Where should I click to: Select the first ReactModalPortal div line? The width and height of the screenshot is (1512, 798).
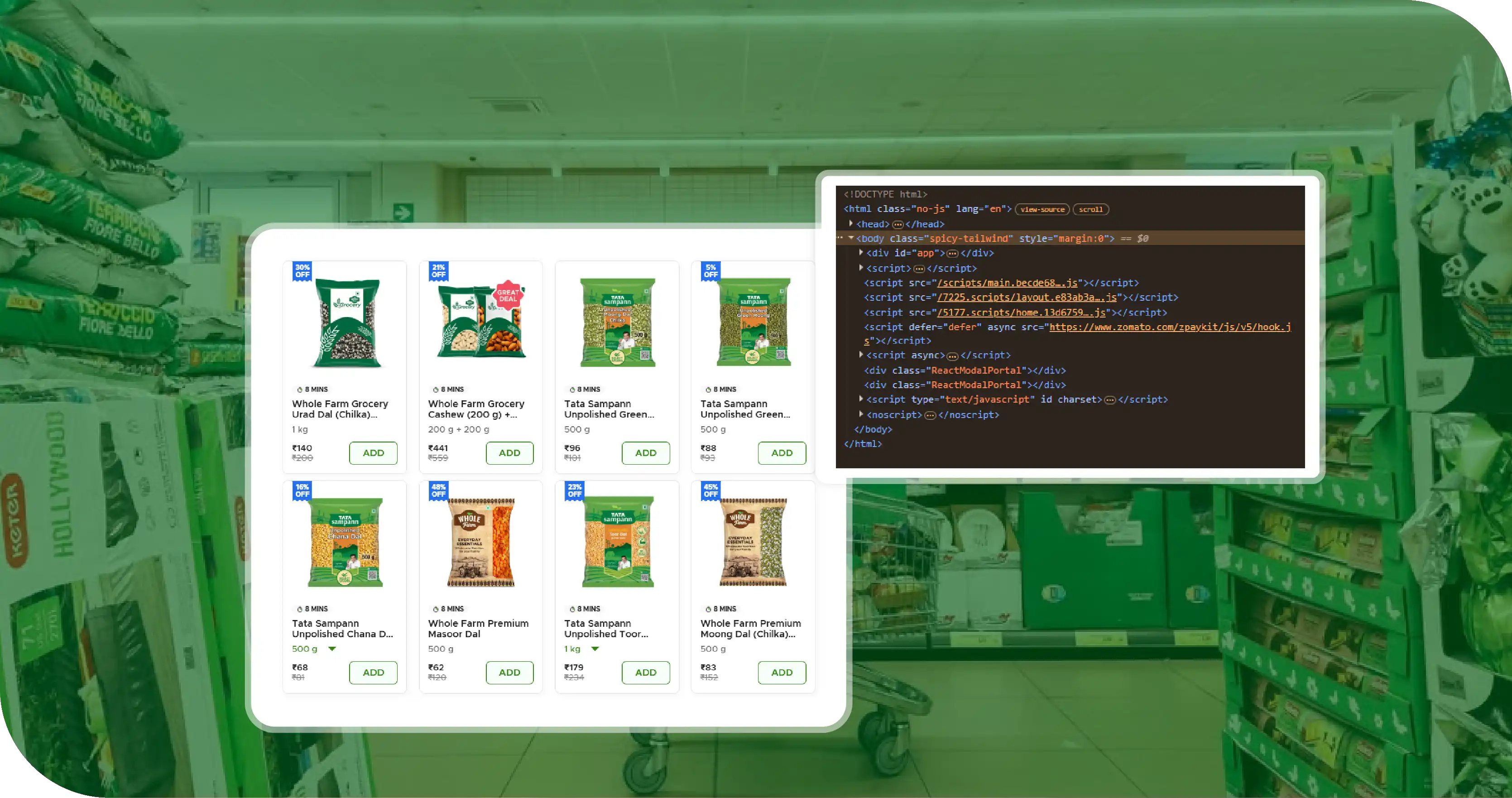tap(965, 370)
